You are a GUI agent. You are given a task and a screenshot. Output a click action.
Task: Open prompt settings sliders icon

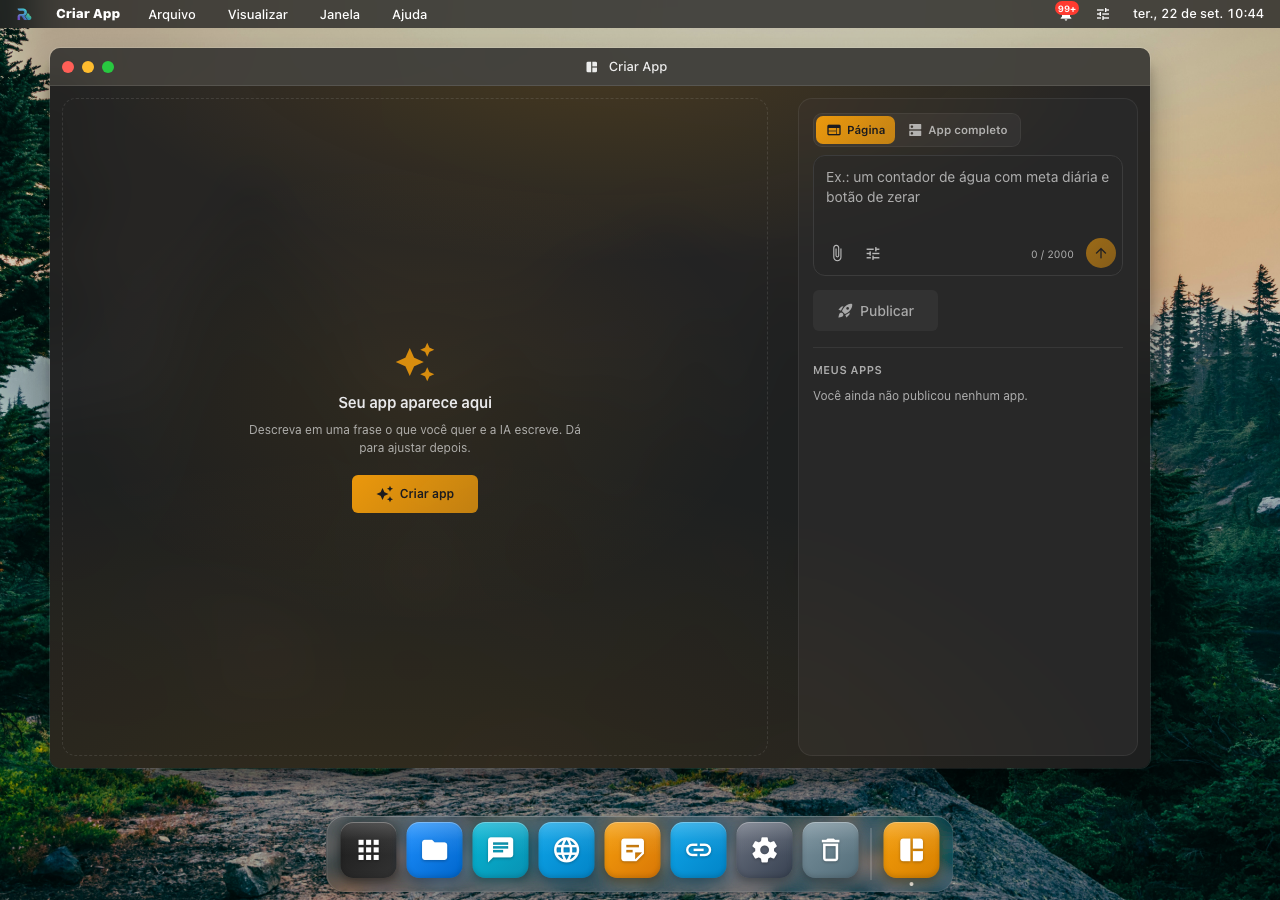coord(873,253)
